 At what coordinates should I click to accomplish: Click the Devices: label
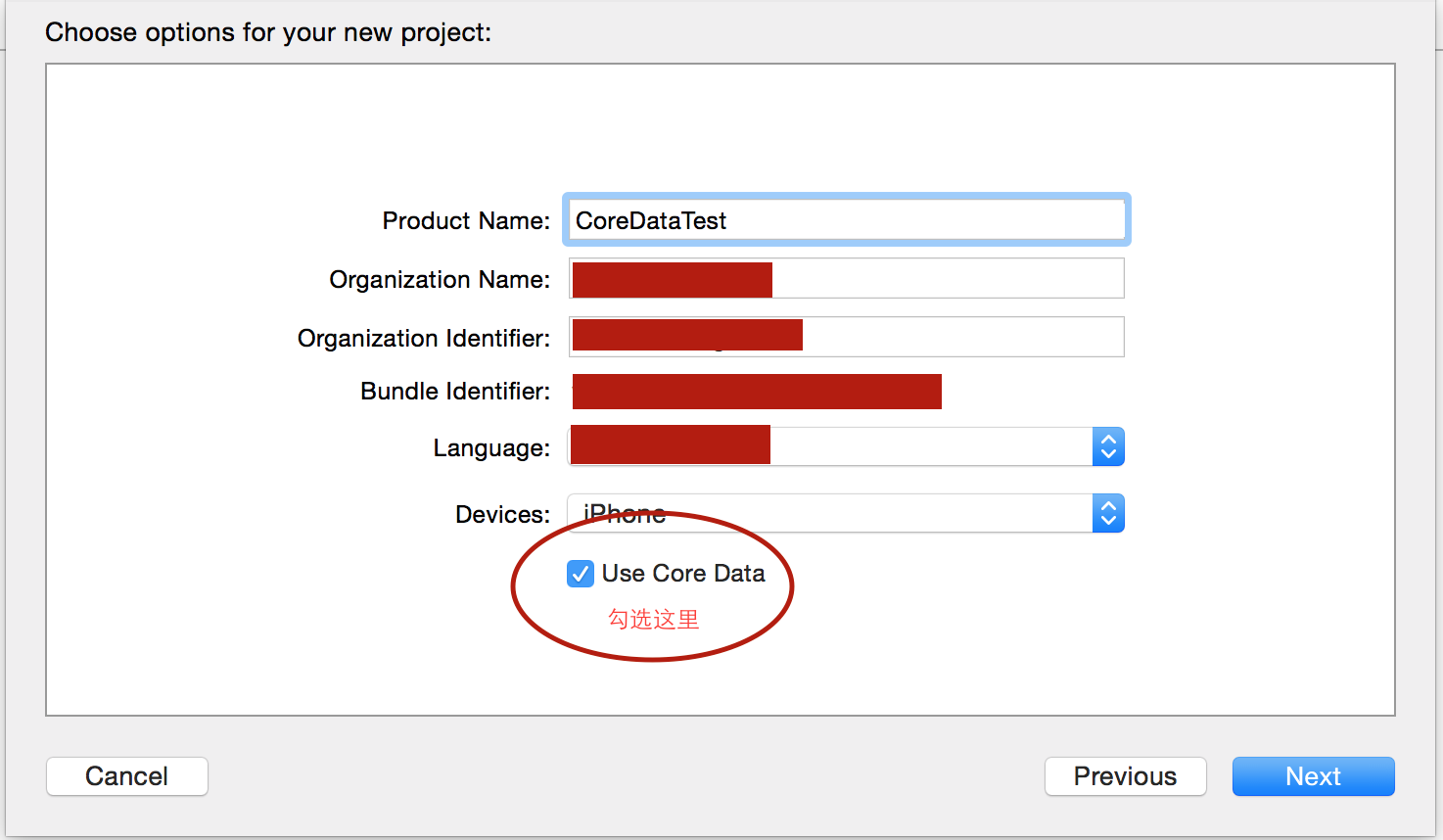(503, 515)
